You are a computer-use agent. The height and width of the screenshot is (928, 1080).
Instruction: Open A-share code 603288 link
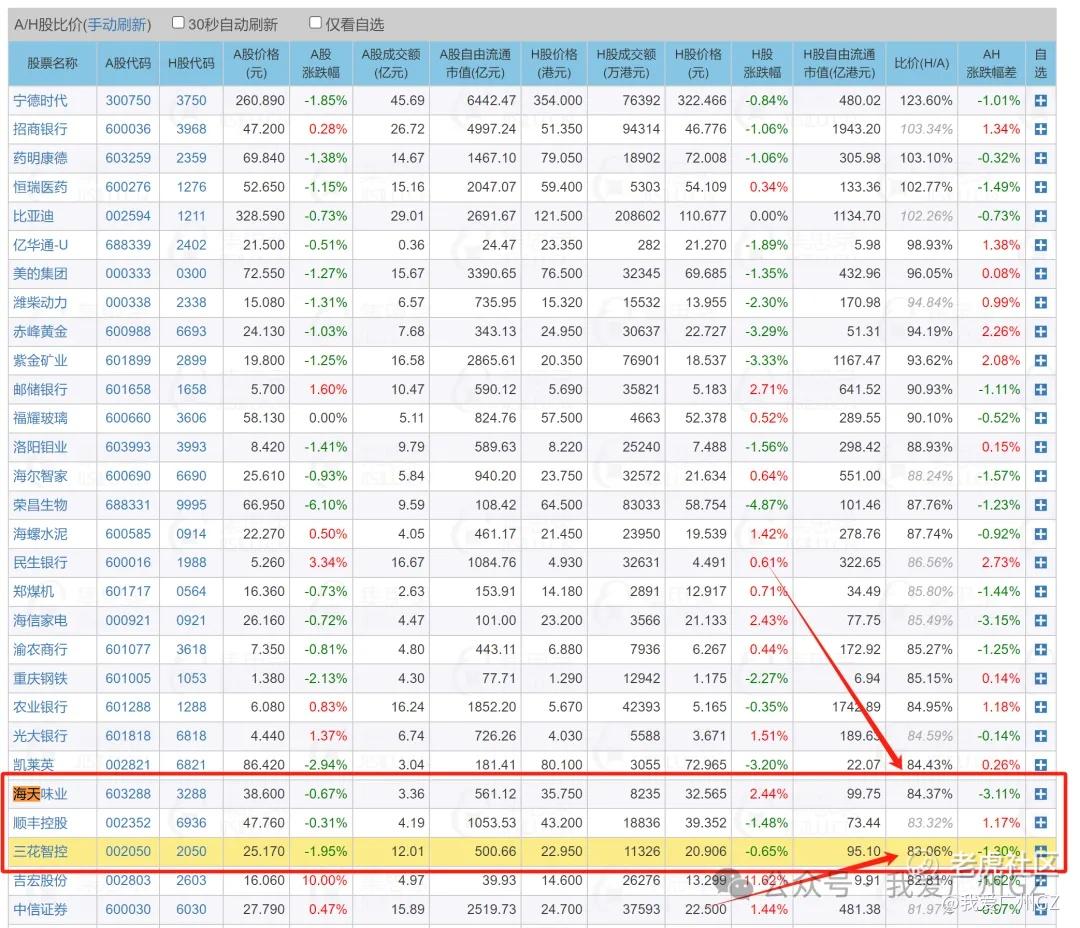pos(128,794)
